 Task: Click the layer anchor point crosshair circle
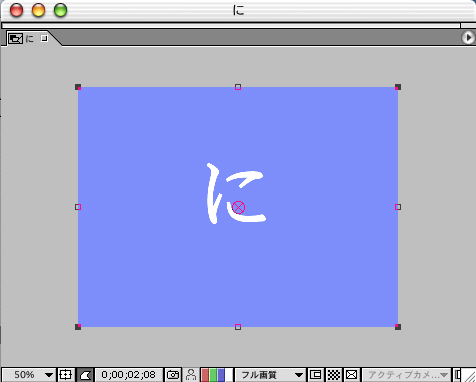pos(238,207)
